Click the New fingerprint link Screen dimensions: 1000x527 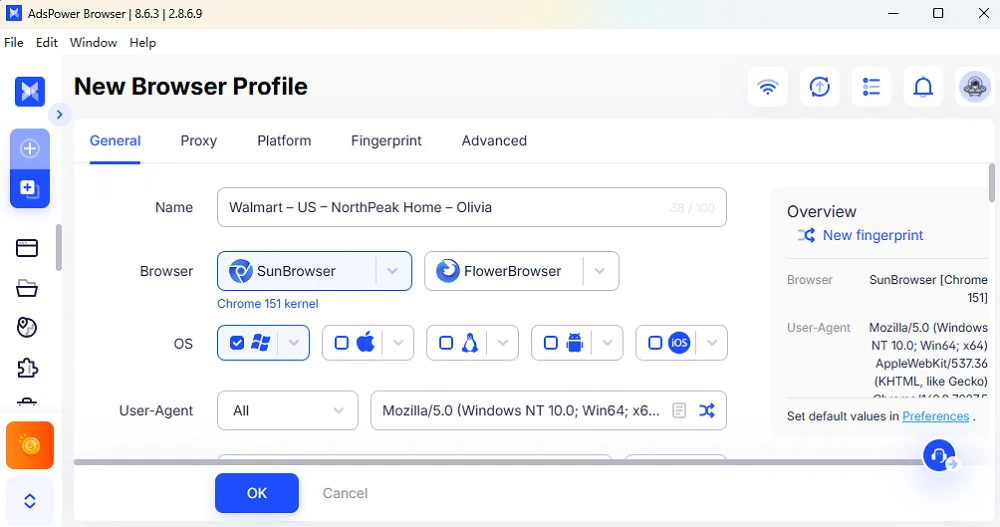pos(872,235)
